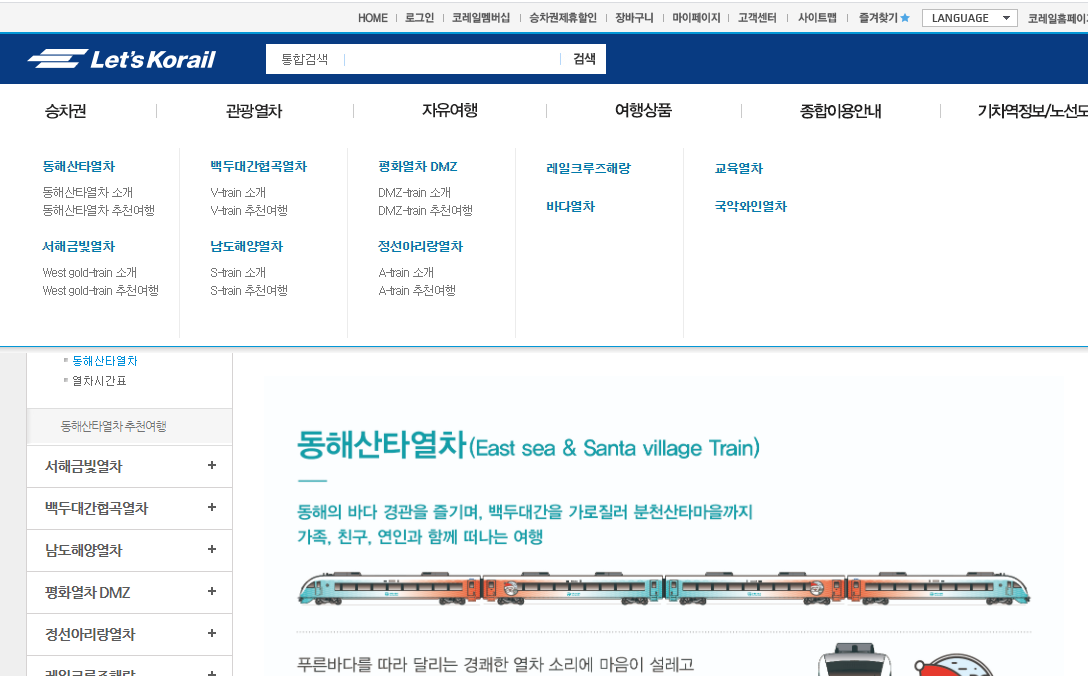Open 서해금빛열차 heading in mega menu
The height and width of the screenshot is (676, 1088).
(x=78, y=246)
